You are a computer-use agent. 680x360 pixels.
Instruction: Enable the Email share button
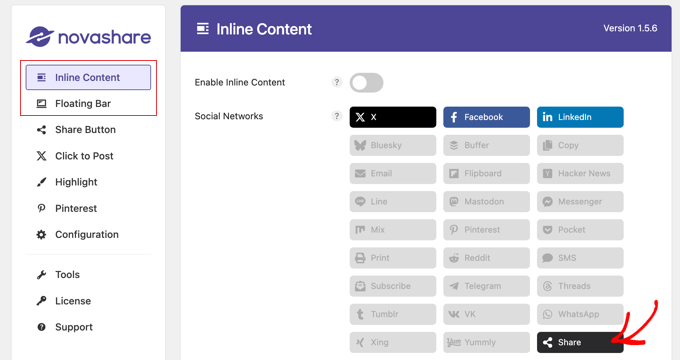[x=393, y=173]
